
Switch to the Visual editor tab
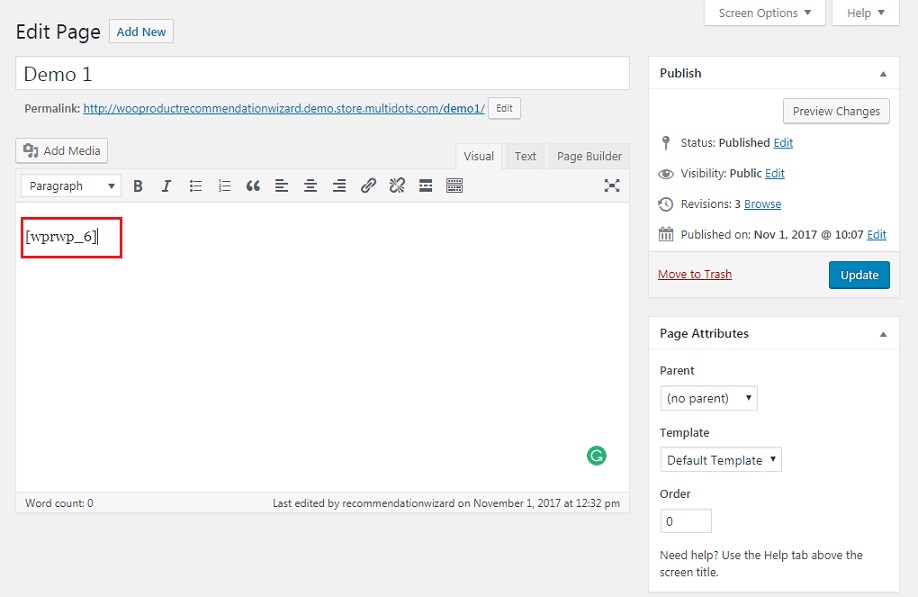(x=479, y=156)
